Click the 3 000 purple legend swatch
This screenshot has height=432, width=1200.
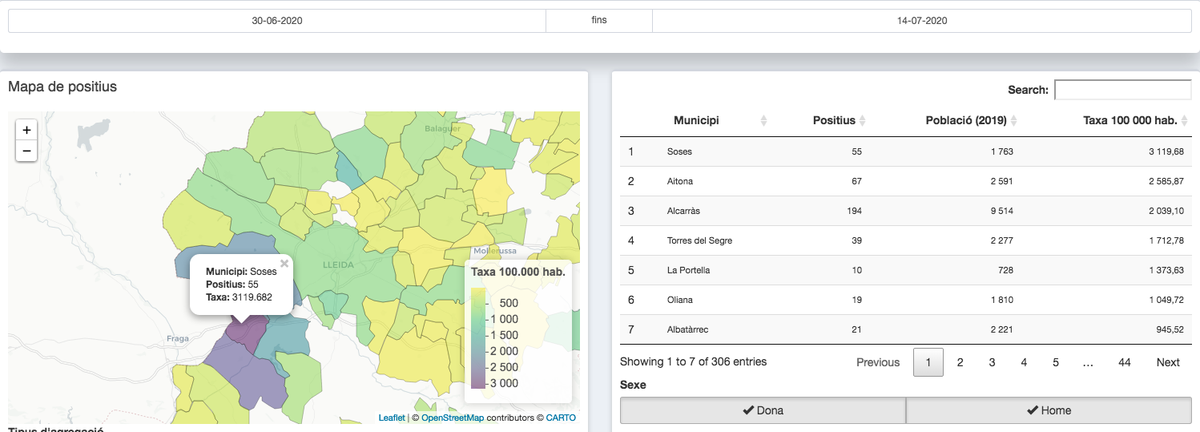(477, 383)
